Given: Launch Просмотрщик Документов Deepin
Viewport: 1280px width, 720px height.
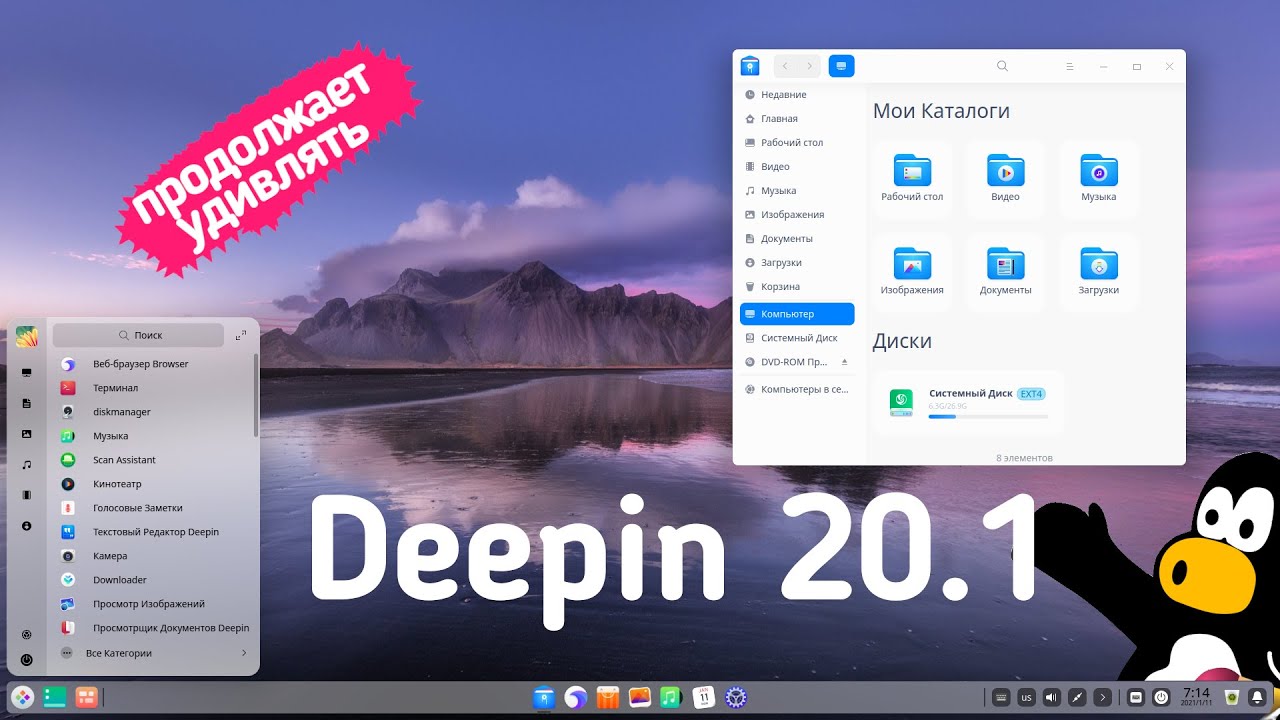Looking at the screenshot, I should point(153,628).
